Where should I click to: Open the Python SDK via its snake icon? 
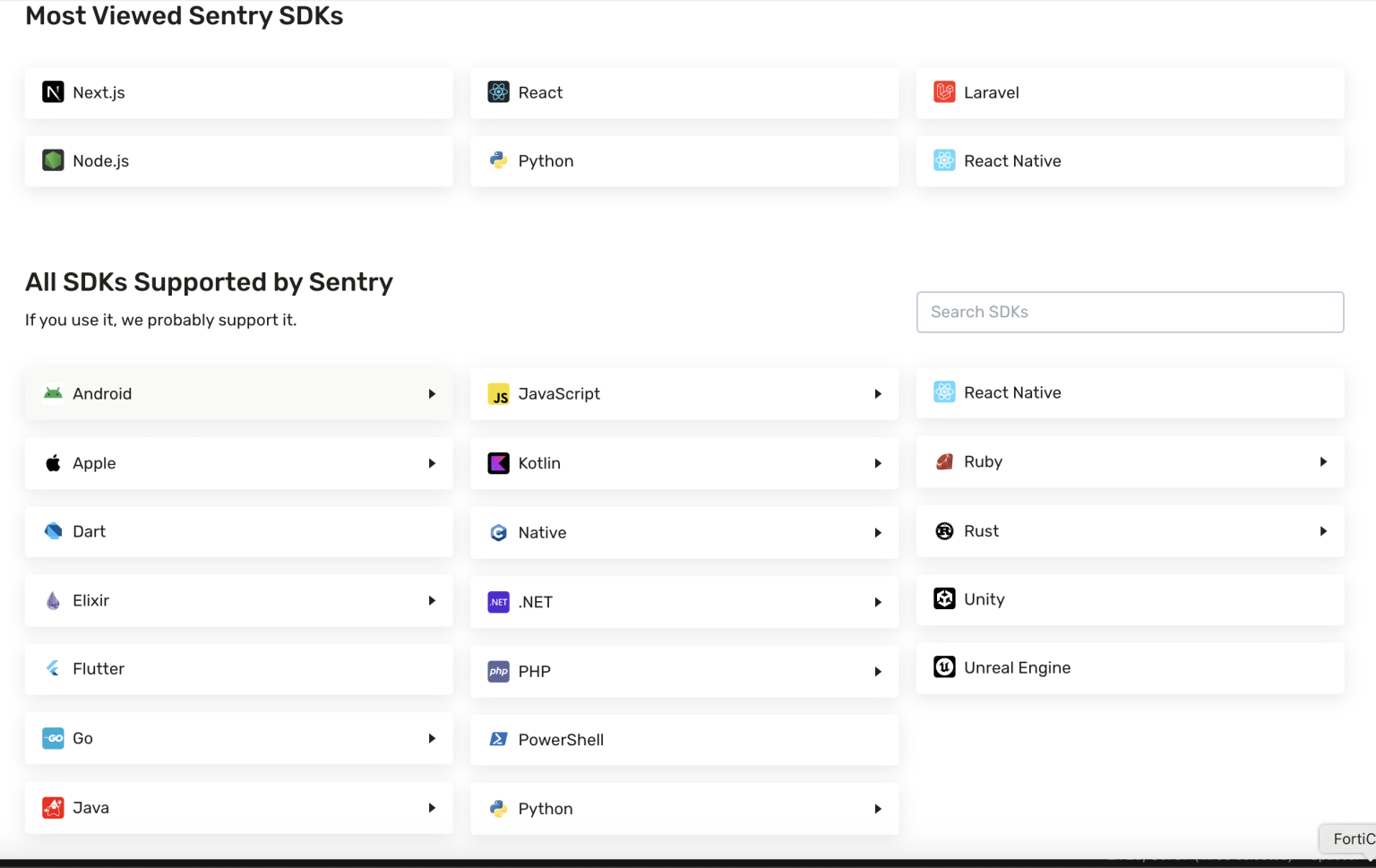498,160
